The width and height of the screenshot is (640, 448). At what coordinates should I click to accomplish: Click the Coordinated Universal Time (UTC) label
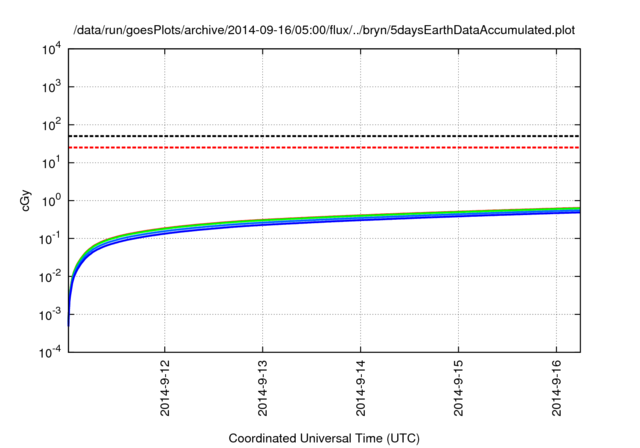point(324,438)
